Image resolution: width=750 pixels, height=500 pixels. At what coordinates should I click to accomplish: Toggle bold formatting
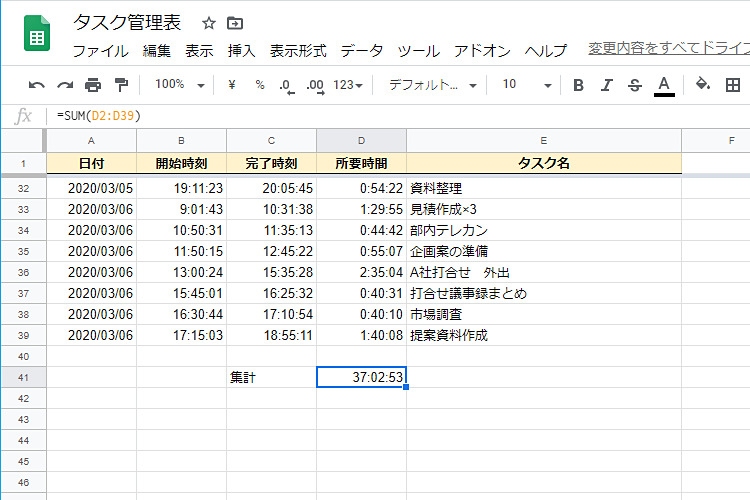pos(578,85)
